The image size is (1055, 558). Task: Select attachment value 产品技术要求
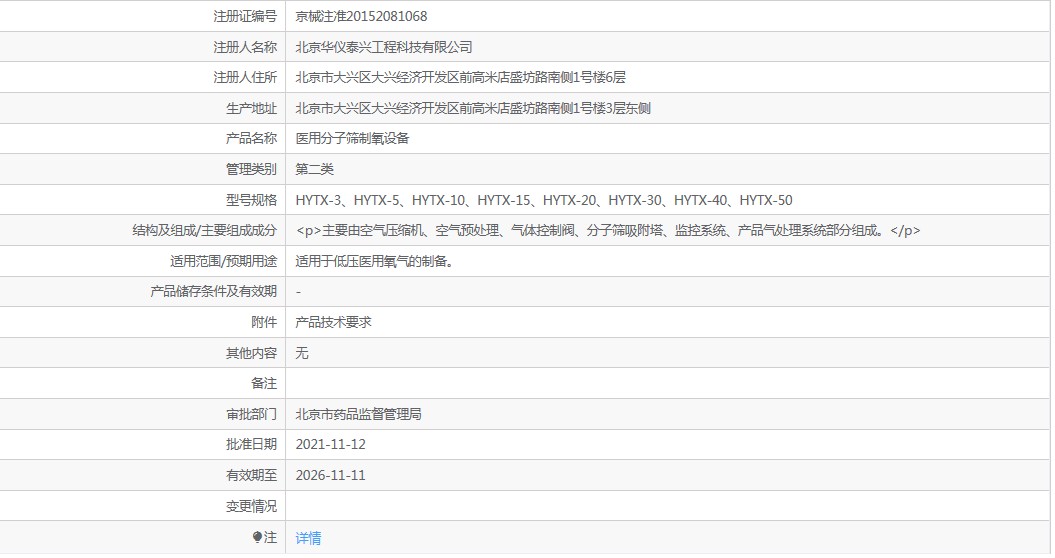[x=333, y=322]
